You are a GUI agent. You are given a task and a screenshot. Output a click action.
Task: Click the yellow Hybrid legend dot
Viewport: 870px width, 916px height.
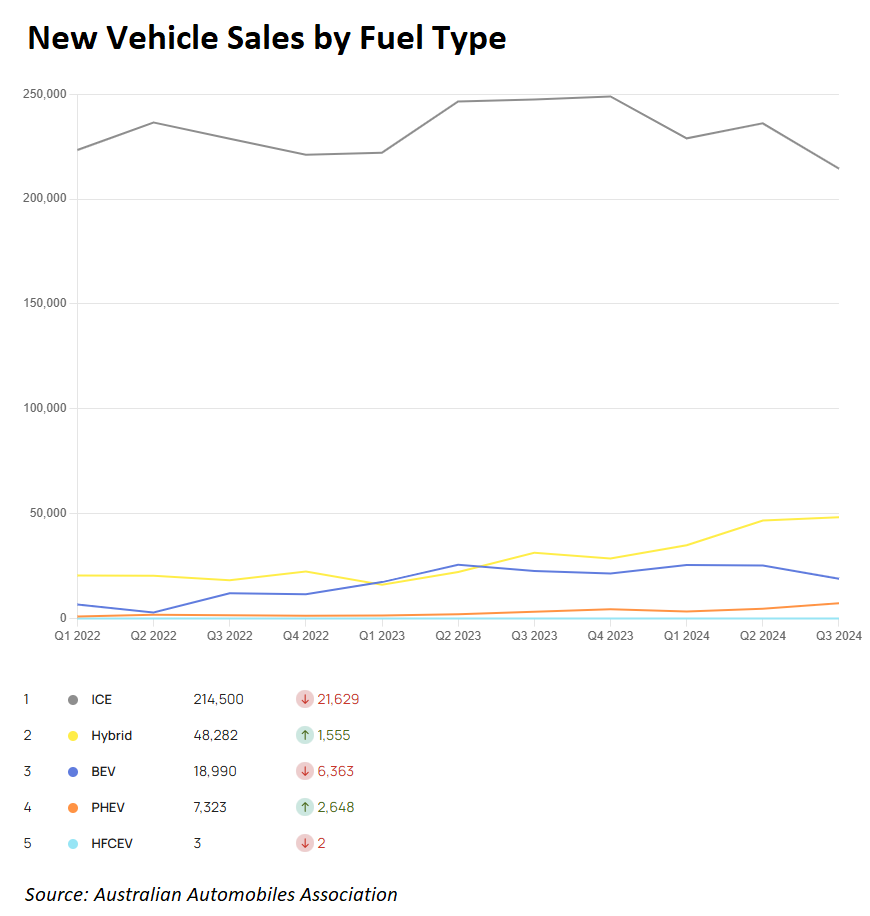(x=72, y=736)
